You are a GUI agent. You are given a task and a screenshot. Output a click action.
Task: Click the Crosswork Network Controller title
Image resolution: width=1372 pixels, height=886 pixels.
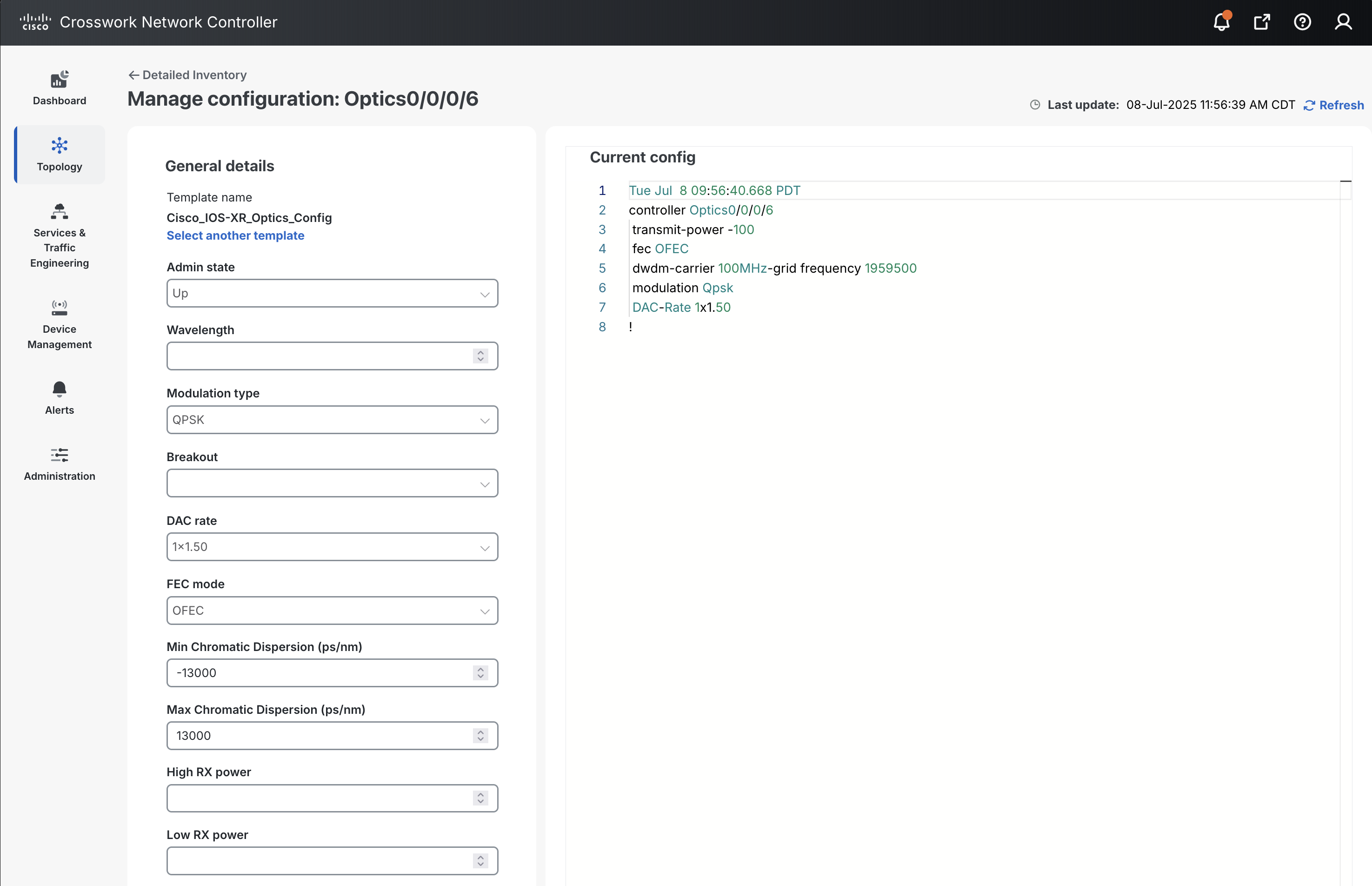(x=168, y=22)
